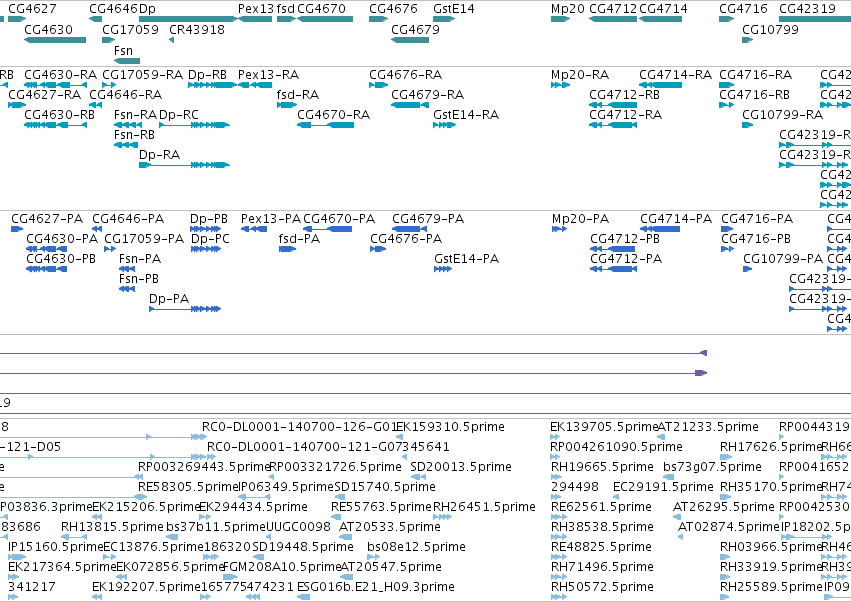Viewport: 851px width, 602px height.
Task: Click the Fsn-RB transcript label
Action: (x=134, y=135)
